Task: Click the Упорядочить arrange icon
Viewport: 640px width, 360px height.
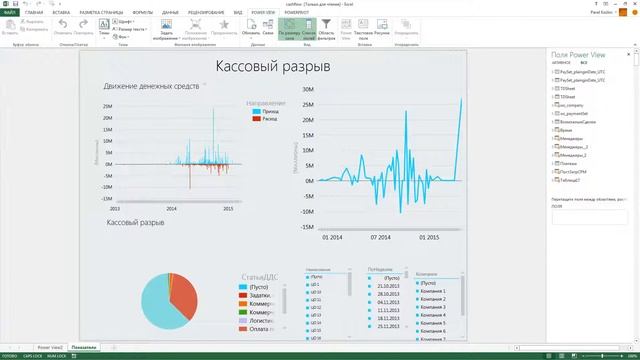Action: click(406, 24)
